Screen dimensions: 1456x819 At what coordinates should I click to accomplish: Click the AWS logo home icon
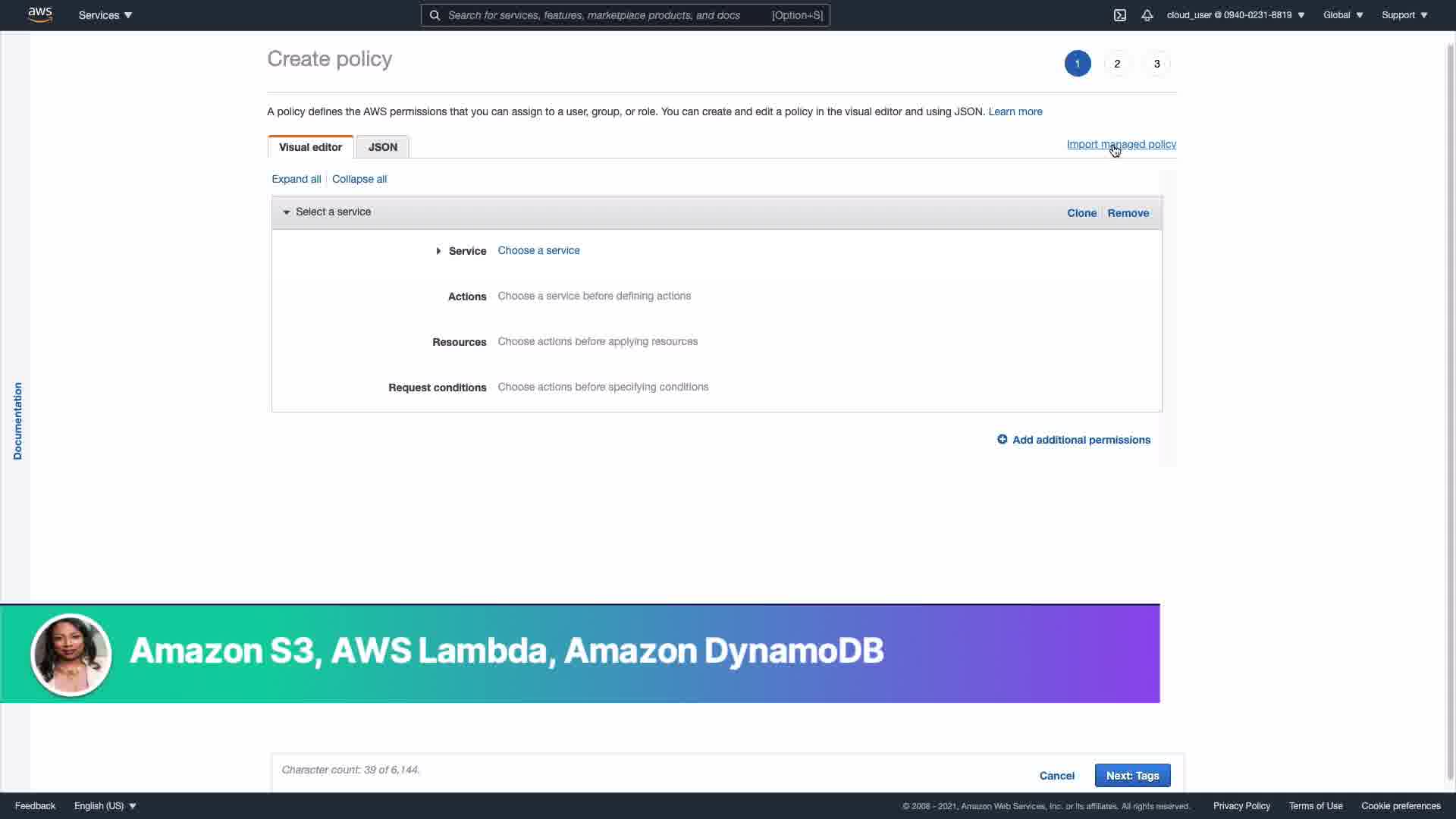[39, 14]
